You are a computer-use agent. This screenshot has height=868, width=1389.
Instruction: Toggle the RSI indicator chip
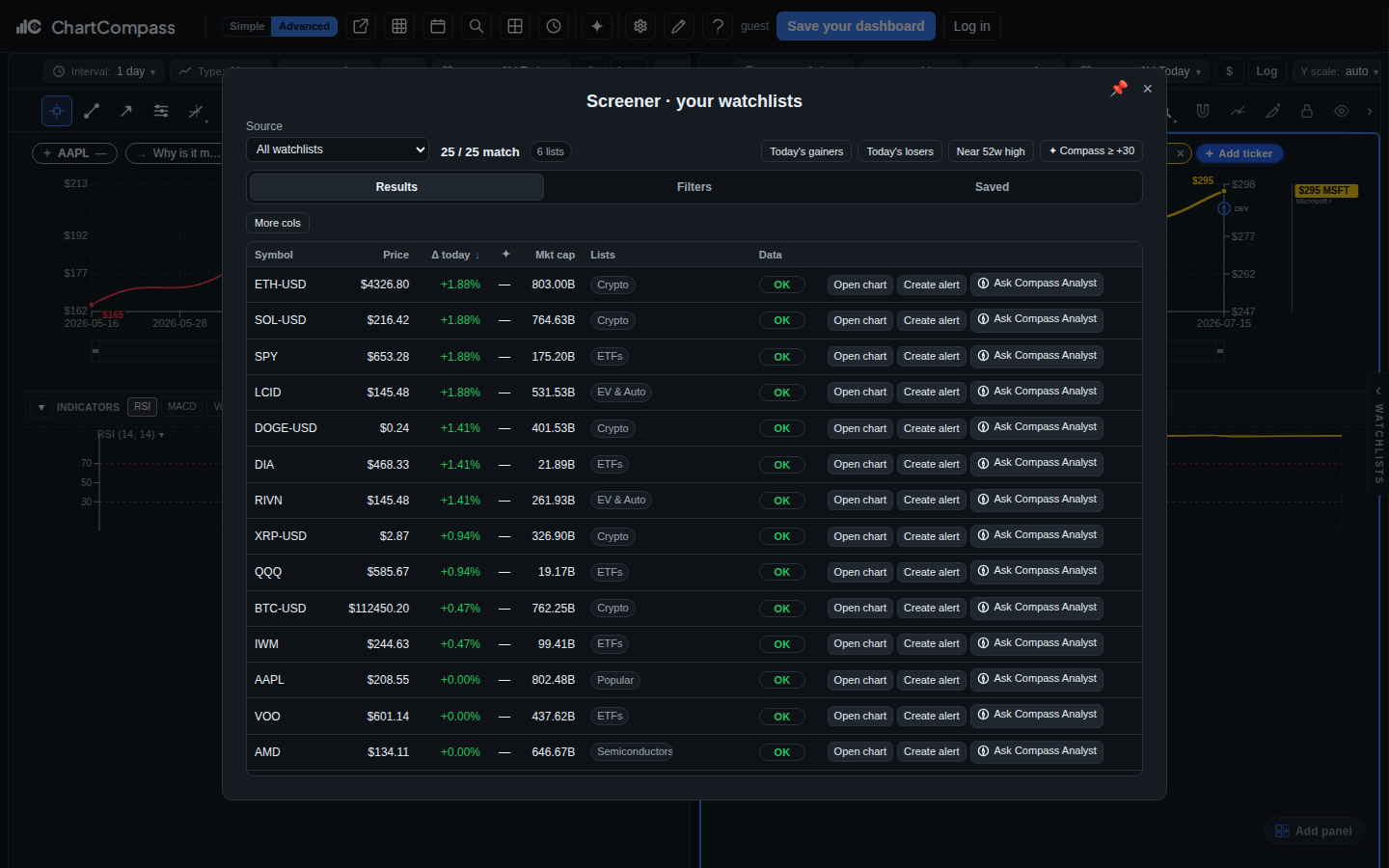pyautogui.click(x=142, y=407)
